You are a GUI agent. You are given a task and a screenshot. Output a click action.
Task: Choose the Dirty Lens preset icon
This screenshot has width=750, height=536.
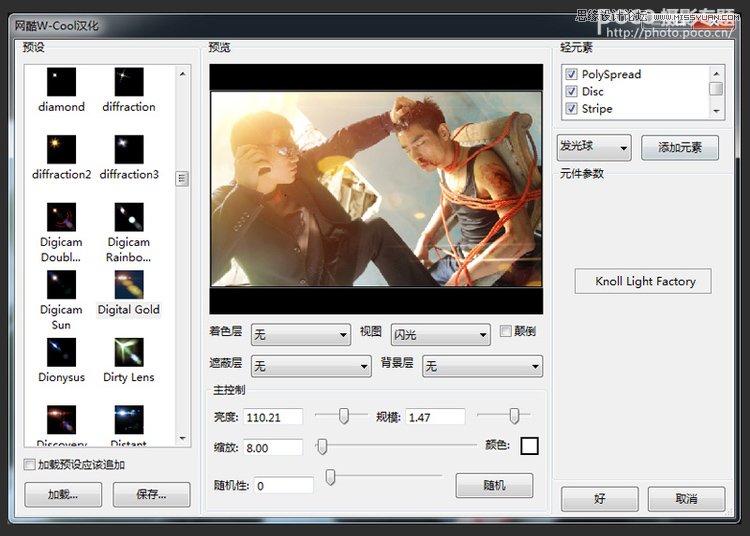pyautogui.click(x=129, y=352)
